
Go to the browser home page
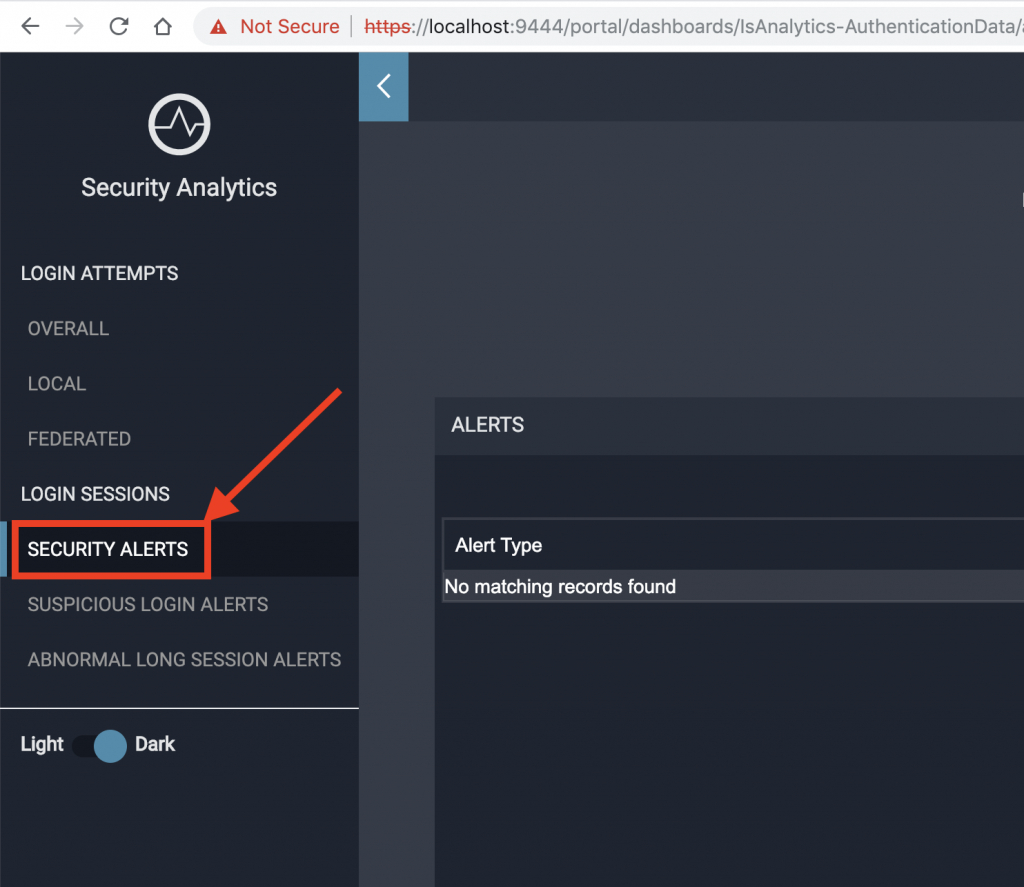(x=162, y=27)
